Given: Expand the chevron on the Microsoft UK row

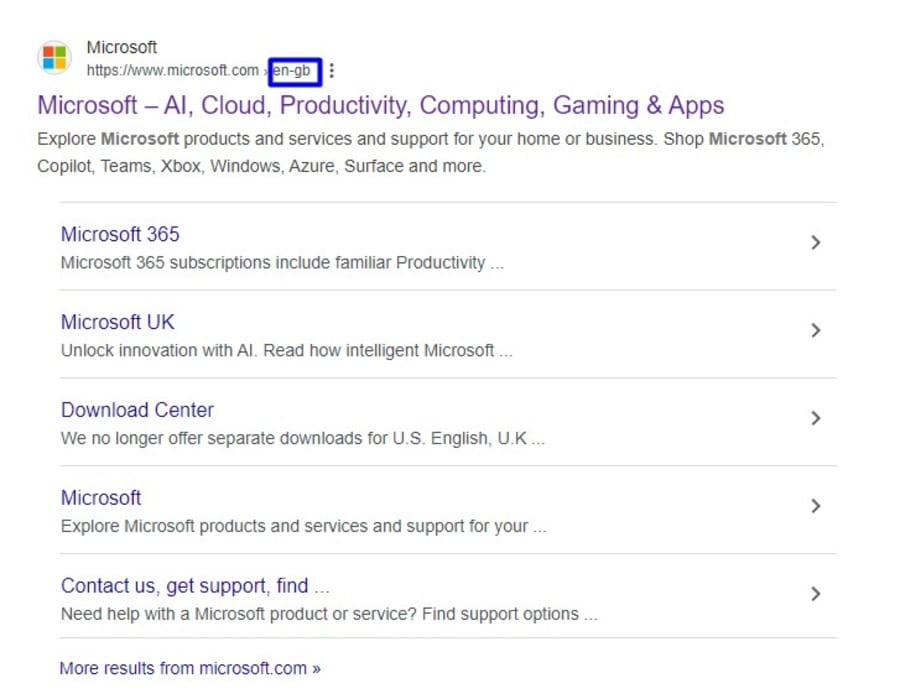Looking at the screenshot, I should click(816, 331).
